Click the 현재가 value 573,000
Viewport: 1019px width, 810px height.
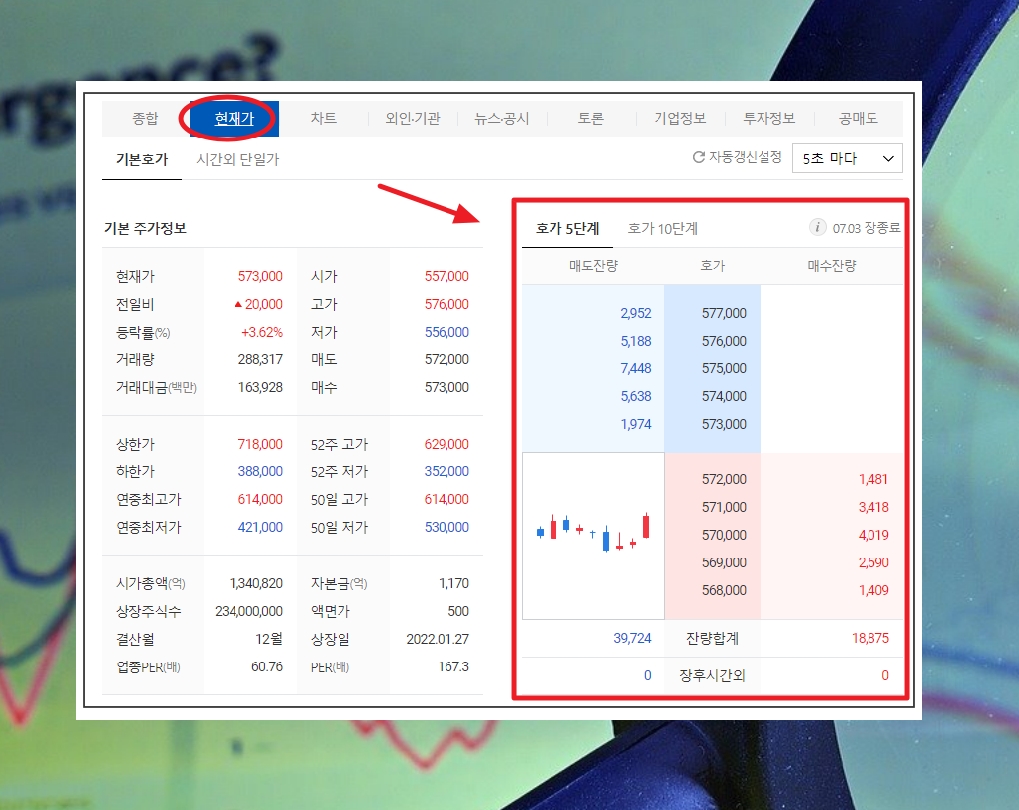point(260,276)
